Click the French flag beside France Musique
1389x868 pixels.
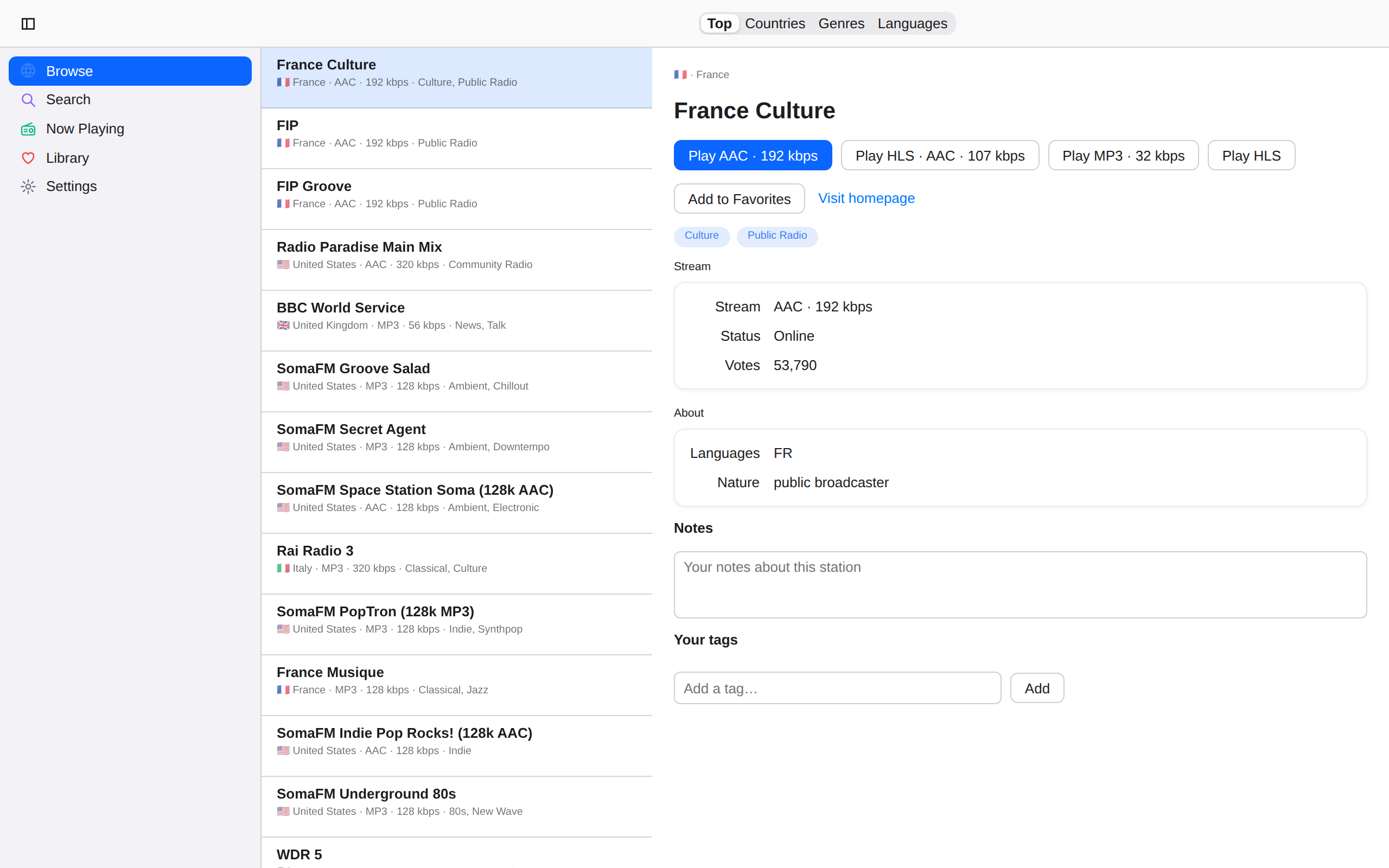[283, 690]
